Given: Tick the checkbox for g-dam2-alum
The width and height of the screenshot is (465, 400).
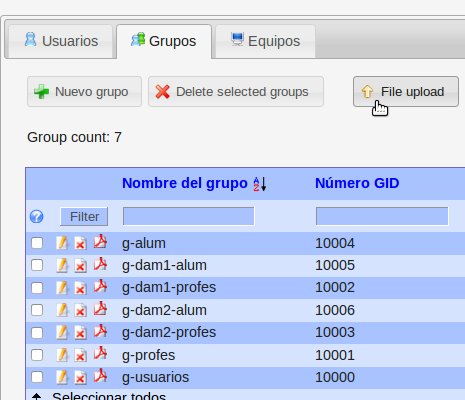Looking at the screenshot, I should point(37,310).
